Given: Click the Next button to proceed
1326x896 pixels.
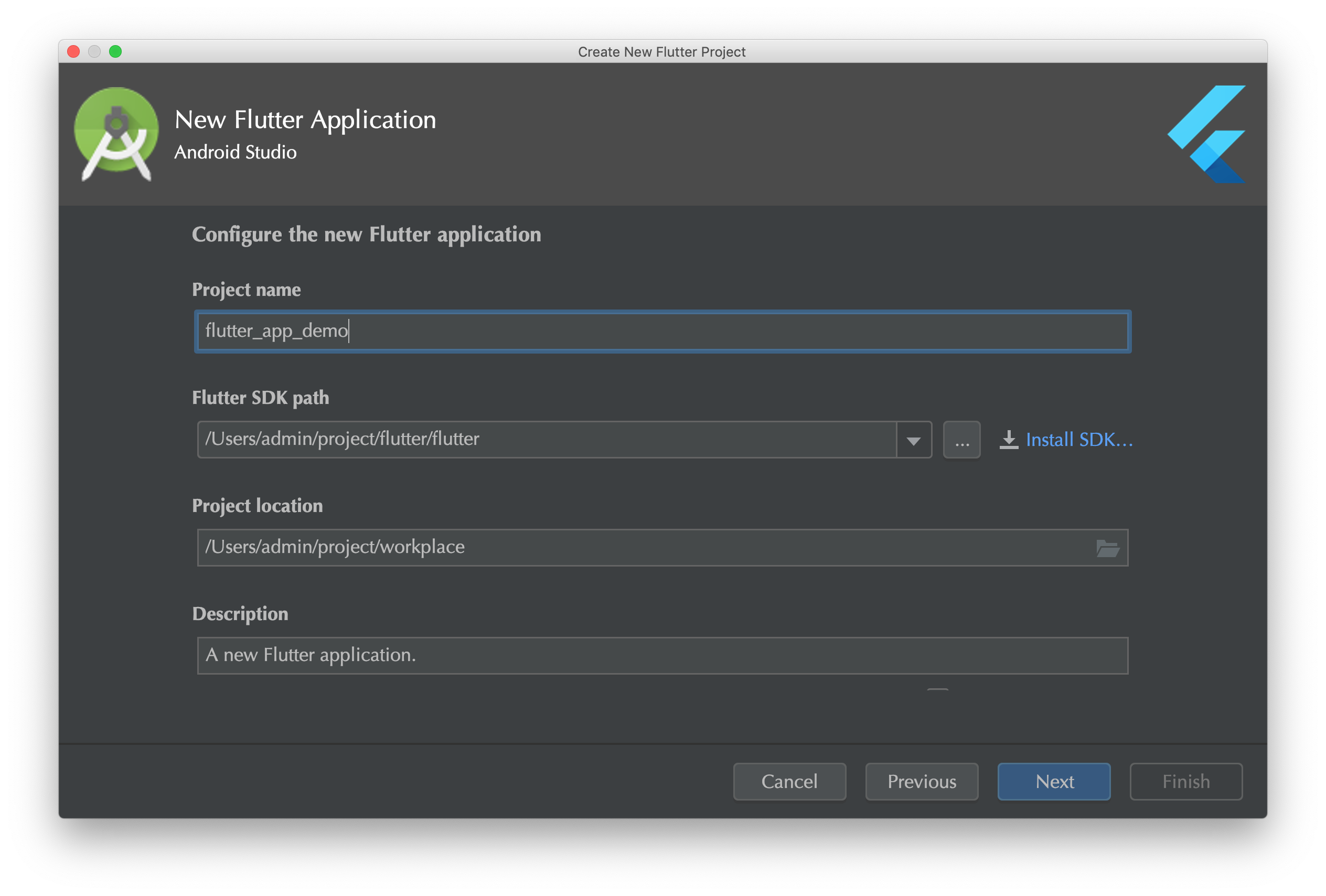Looking at the screenshot, I should (1056, 781).
